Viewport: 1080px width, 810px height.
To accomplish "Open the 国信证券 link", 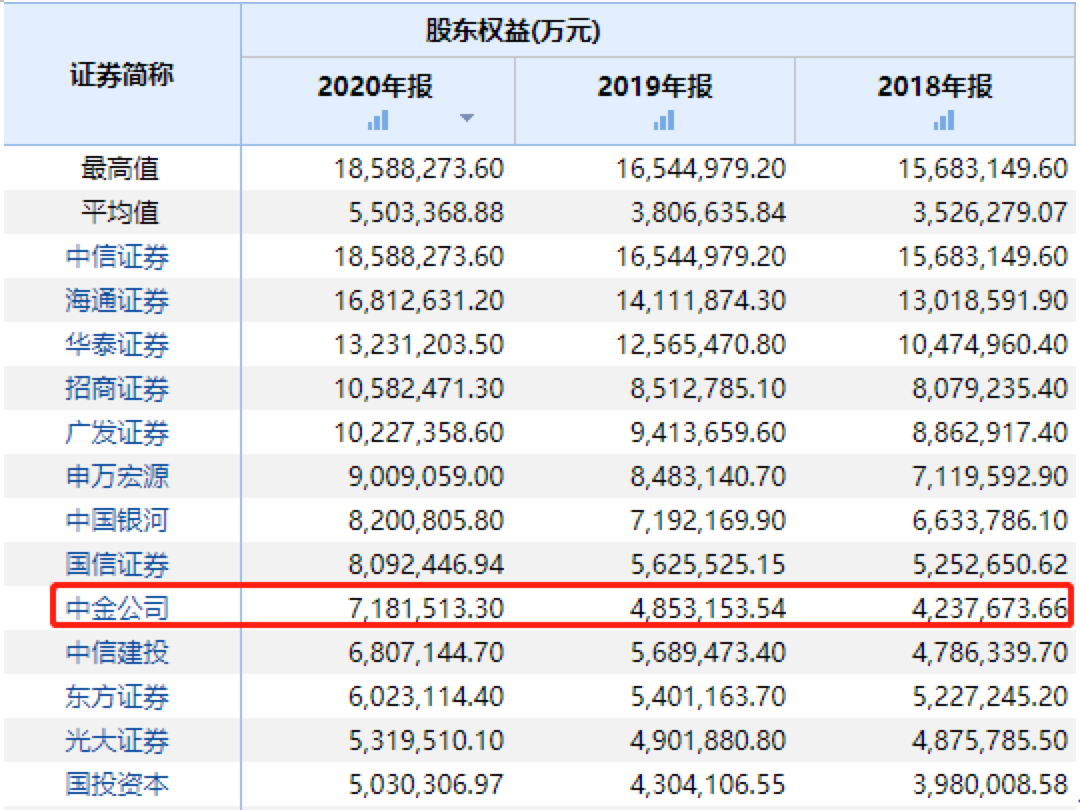I will (x=118, y=564).
